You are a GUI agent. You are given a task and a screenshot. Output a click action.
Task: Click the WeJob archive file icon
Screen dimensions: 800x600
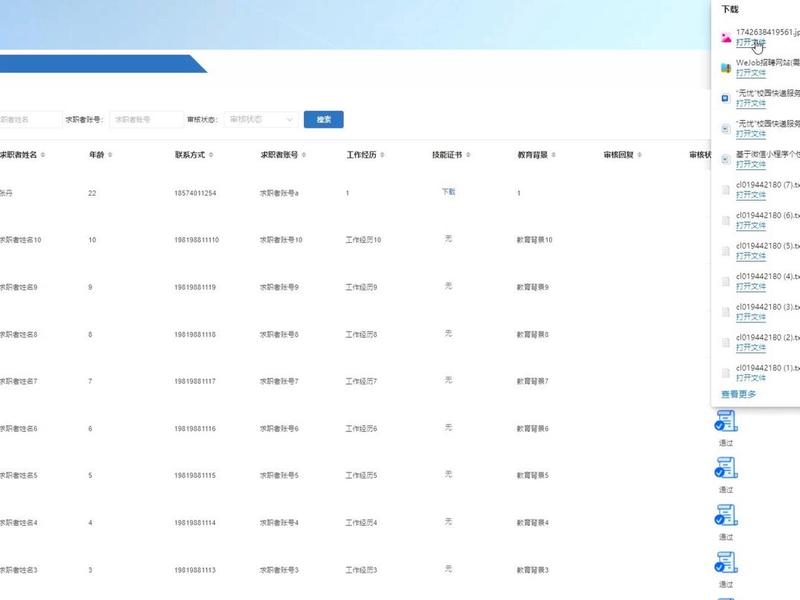(726, 68)
